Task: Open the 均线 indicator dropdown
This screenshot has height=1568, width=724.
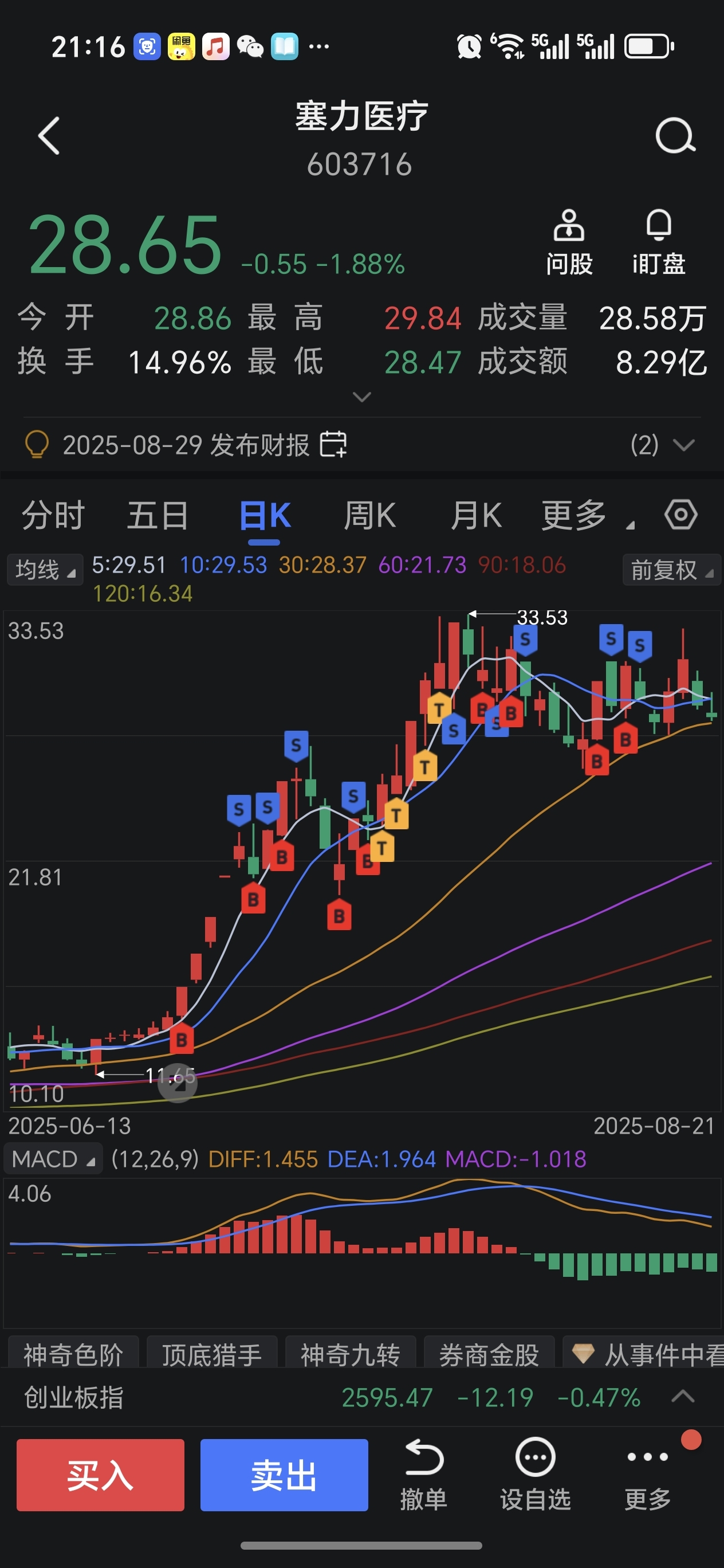Action: pos(45,570)
